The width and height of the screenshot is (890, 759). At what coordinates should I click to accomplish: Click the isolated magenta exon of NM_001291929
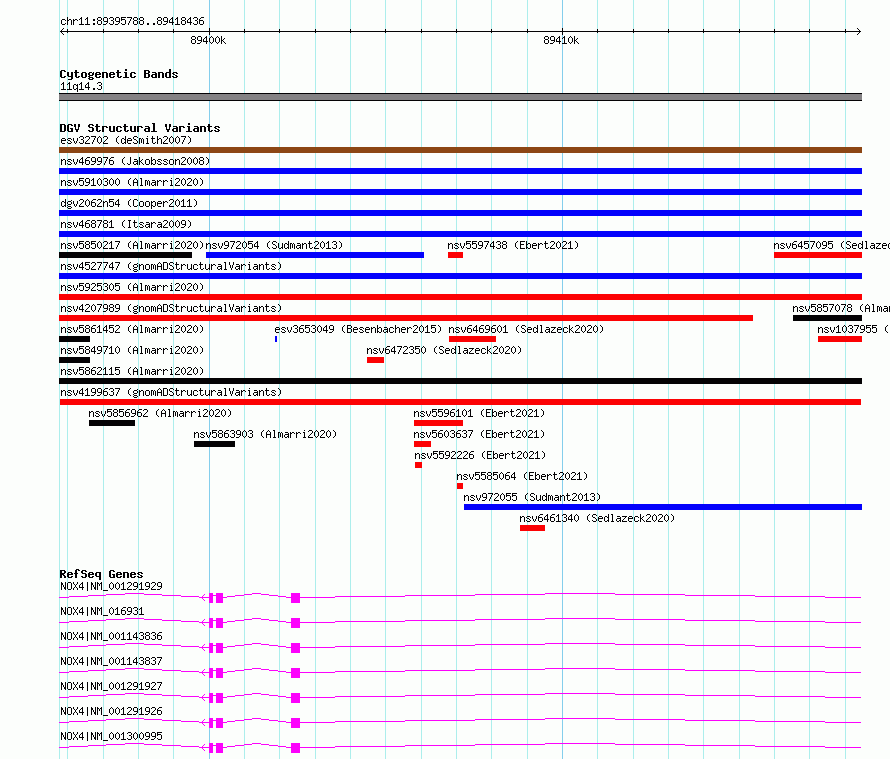point(295,598)
